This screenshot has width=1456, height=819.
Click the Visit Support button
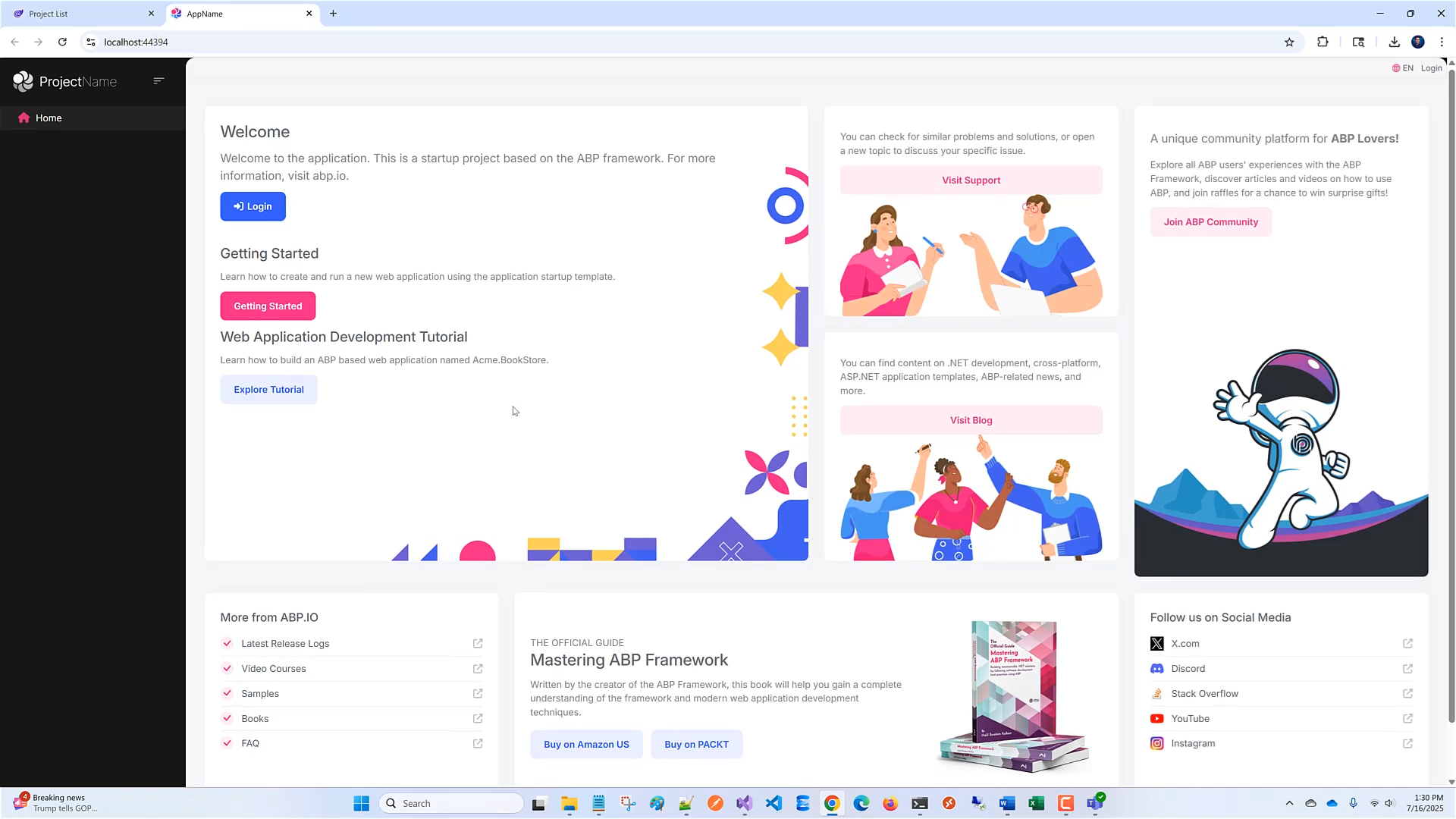coord(971,180)
